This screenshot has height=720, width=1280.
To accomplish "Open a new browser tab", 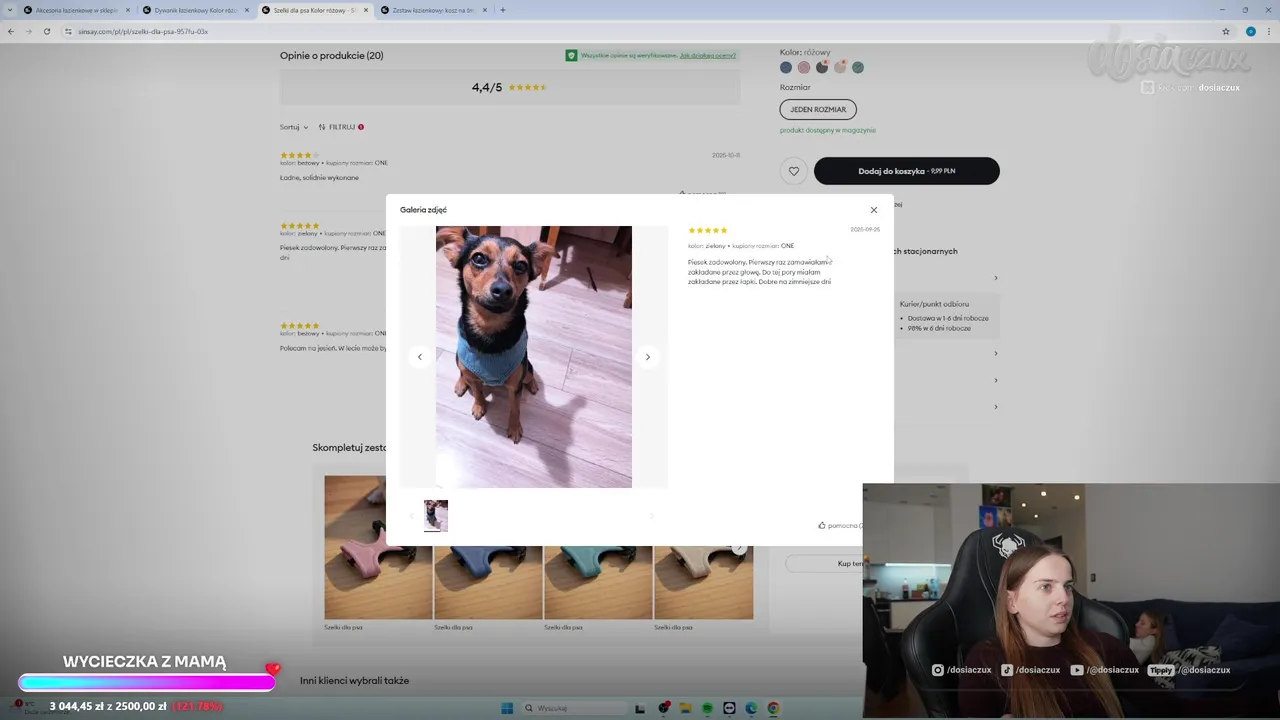I will click(x=503, y=10).
